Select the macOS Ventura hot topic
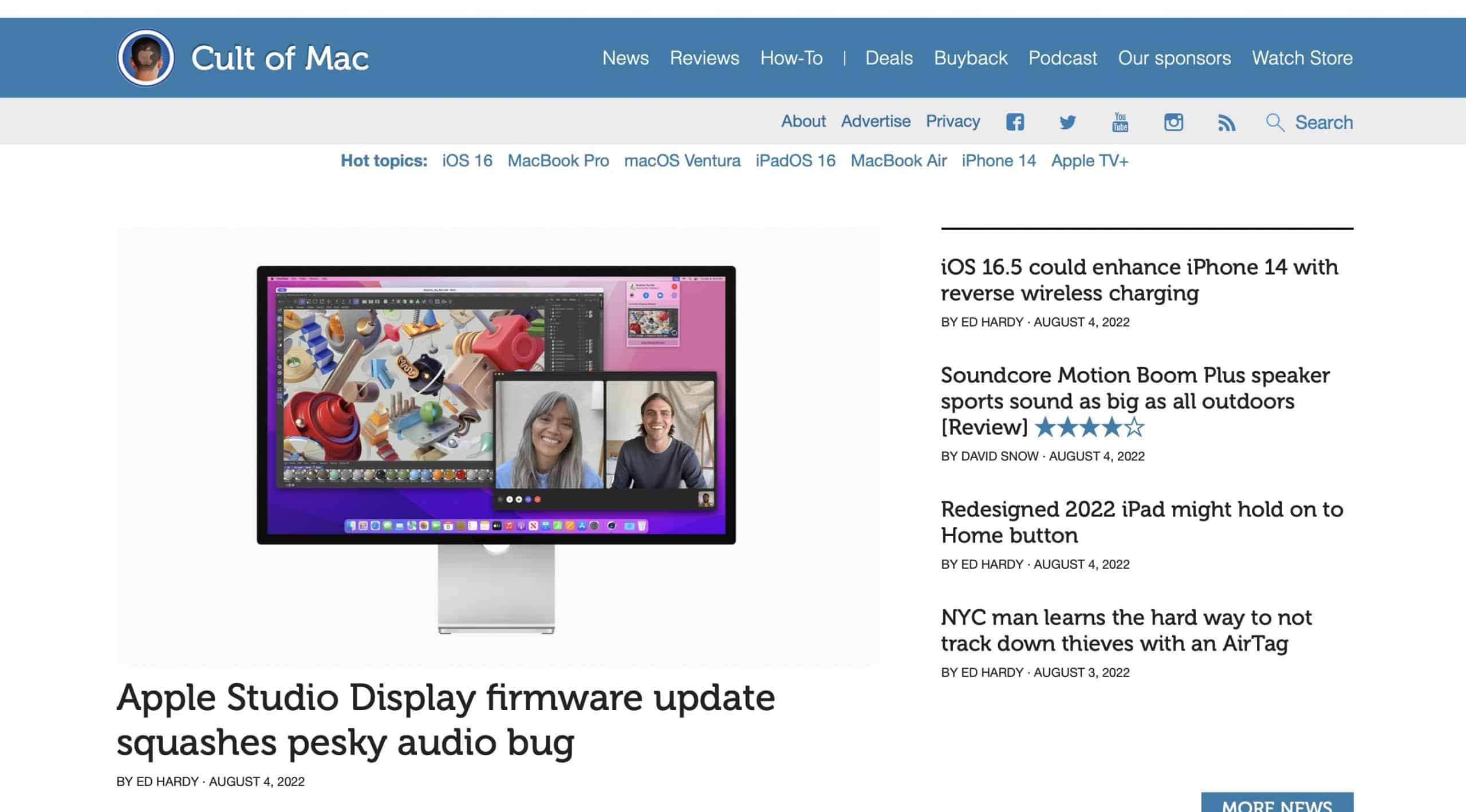1466x812 pixels. (x=682, y=161)
